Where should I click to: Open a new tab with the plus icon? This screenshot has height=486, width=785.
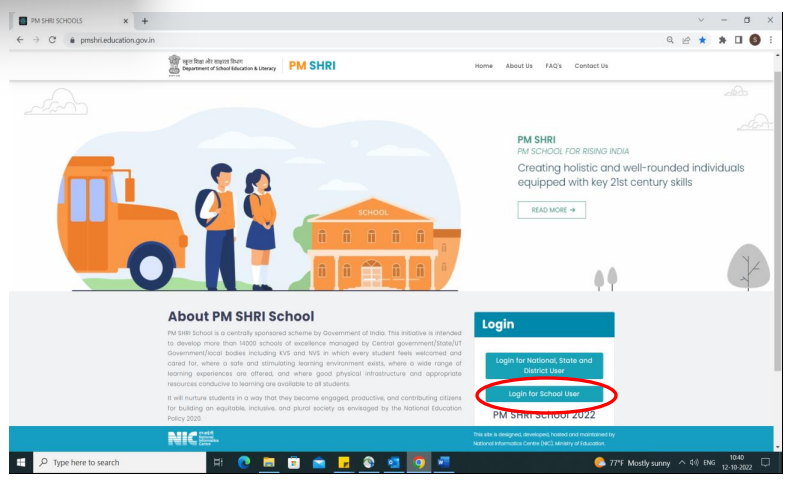[x=145, y=21]
